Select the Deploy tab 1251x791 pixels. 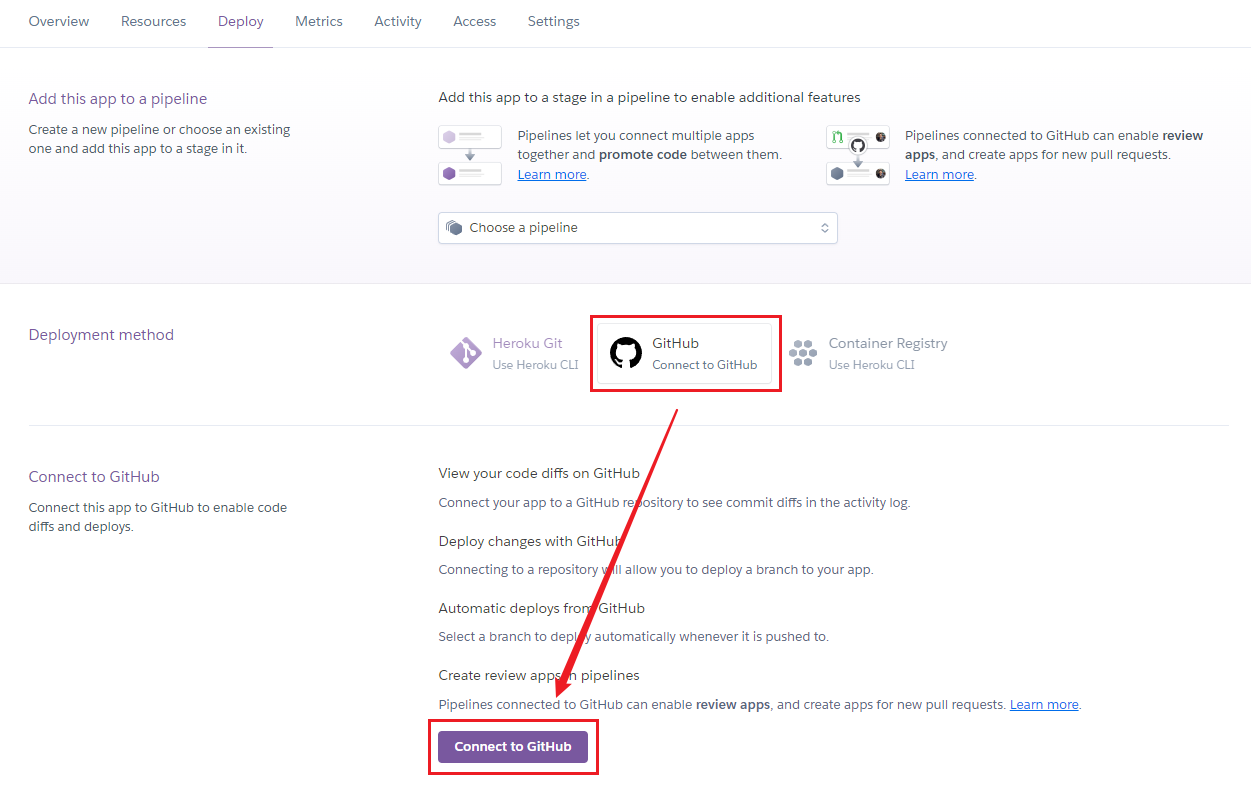(241, 21)
